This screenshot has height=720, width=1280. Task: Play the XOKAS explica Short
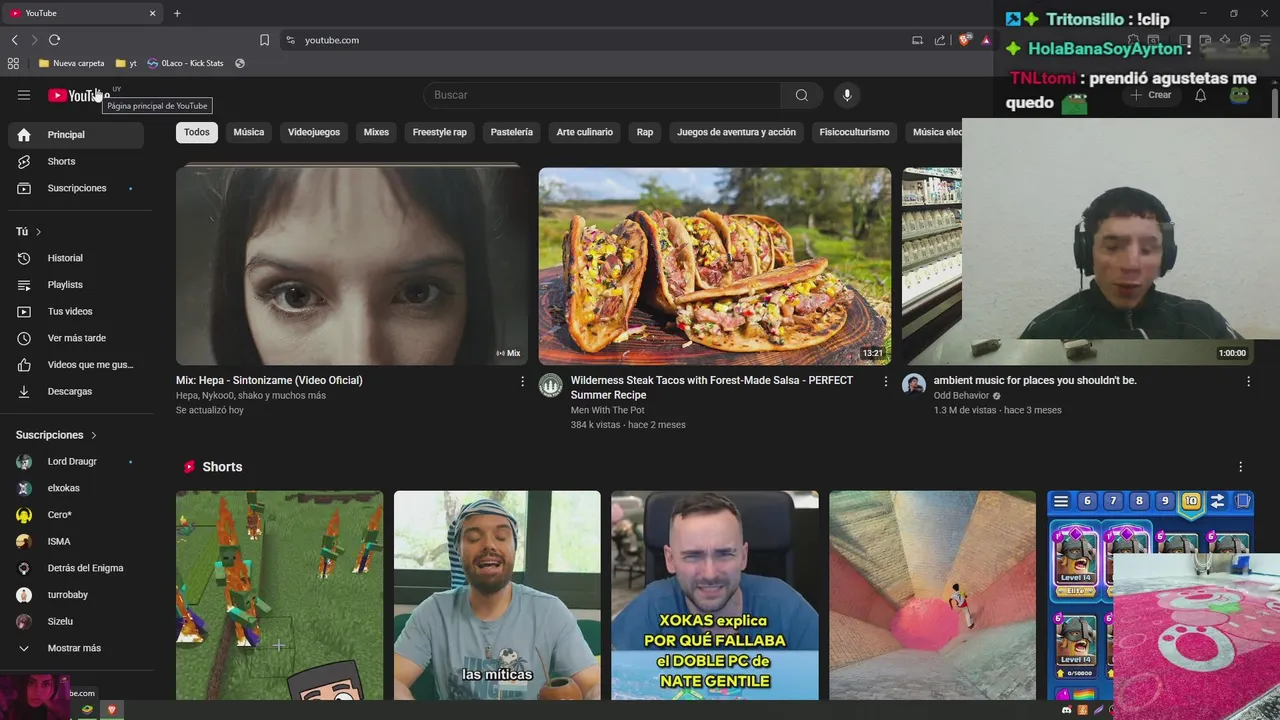pos(715,595)
